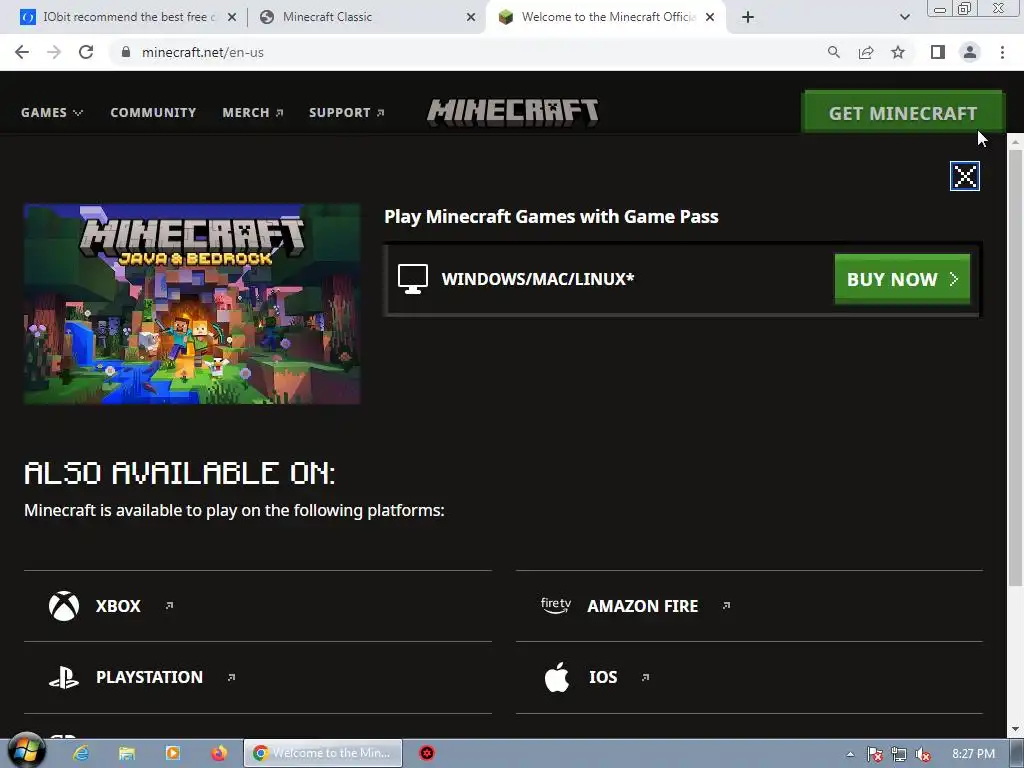Click the Apple logo icon beside IOS
The image size is (1024, 768).
pyautogui.click(x=557, y=677)
